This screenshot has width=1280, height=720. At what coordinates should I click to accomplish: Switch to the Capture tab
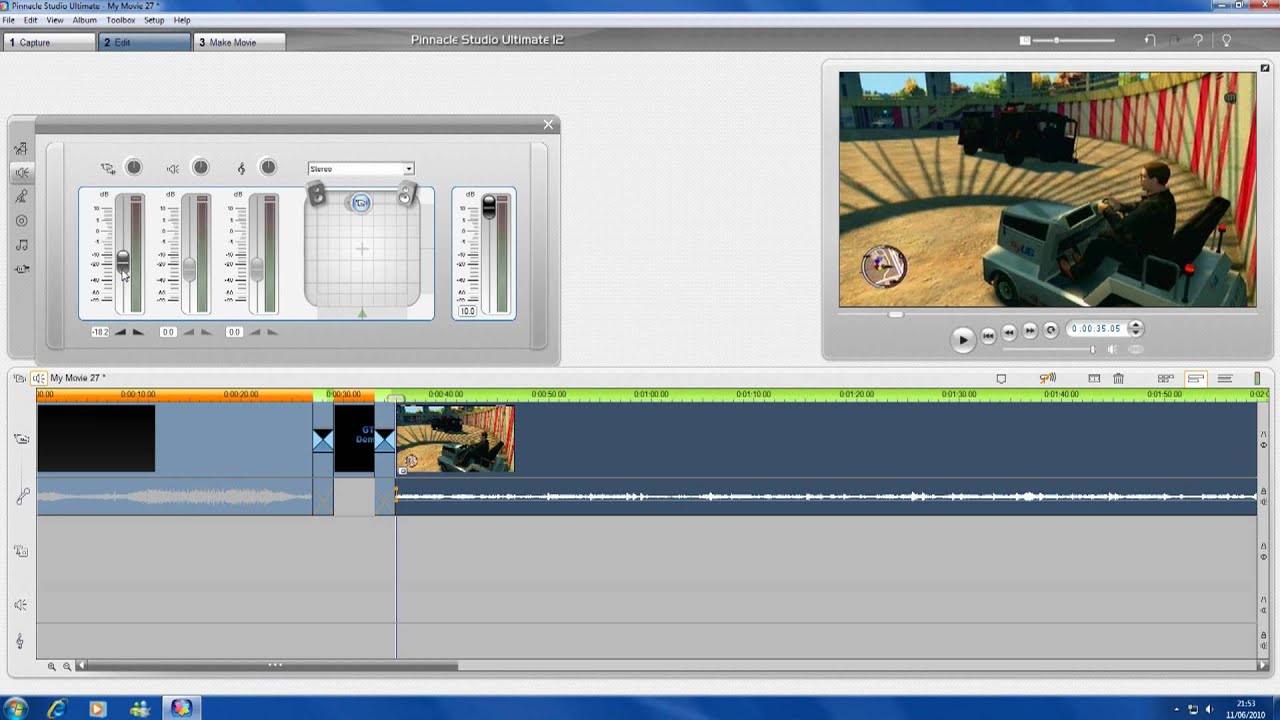[x=49, y=42]
